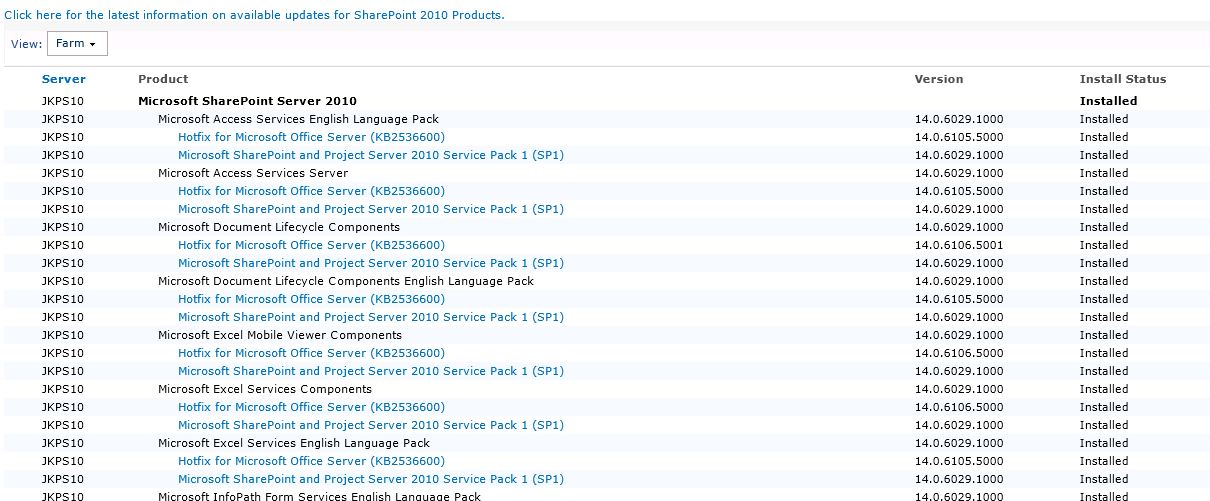This screenshot has width=1210, height=501.
Task: Open SP1 link under Excel Services English Language Pack
Action: [371, 479]
